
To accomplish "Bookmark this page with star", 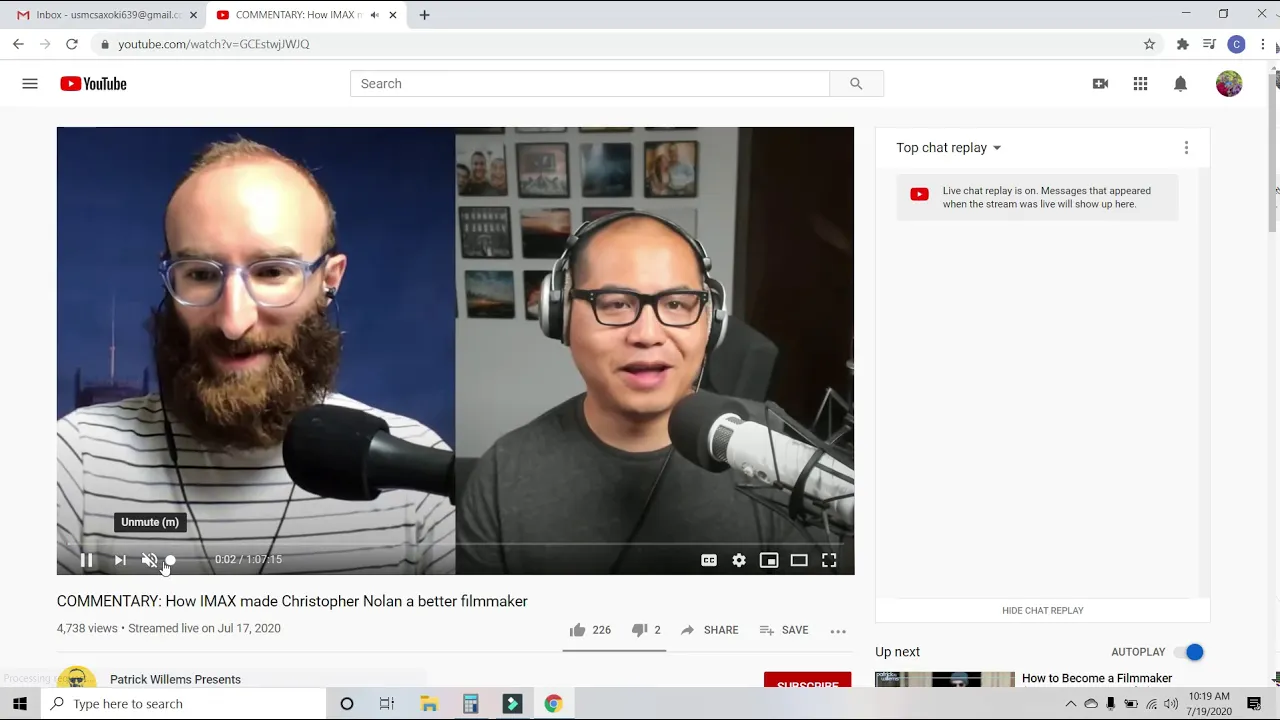I will click(1149, 44).
